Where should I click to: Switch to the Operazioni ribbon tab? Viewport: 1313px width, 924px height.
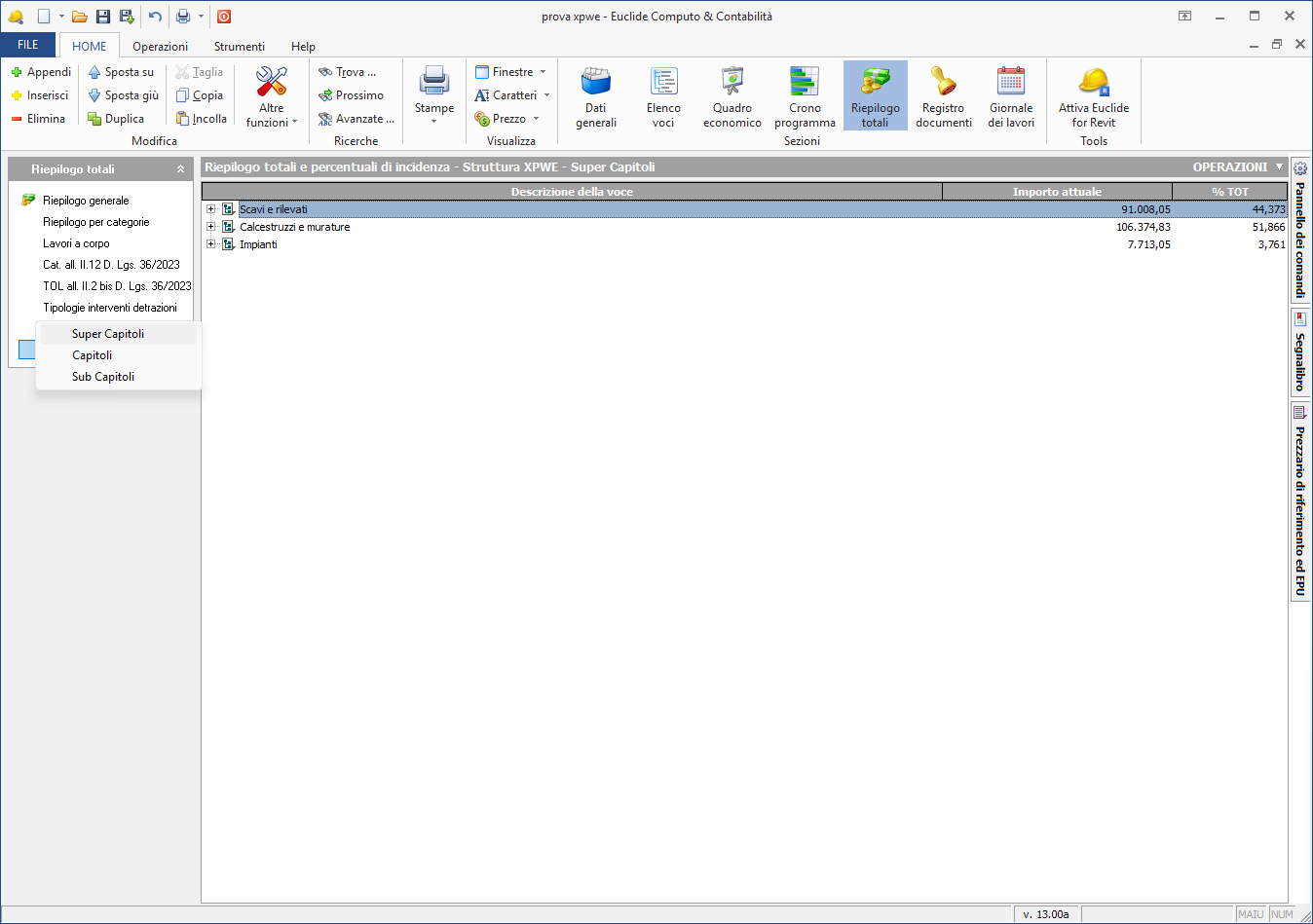160,47
